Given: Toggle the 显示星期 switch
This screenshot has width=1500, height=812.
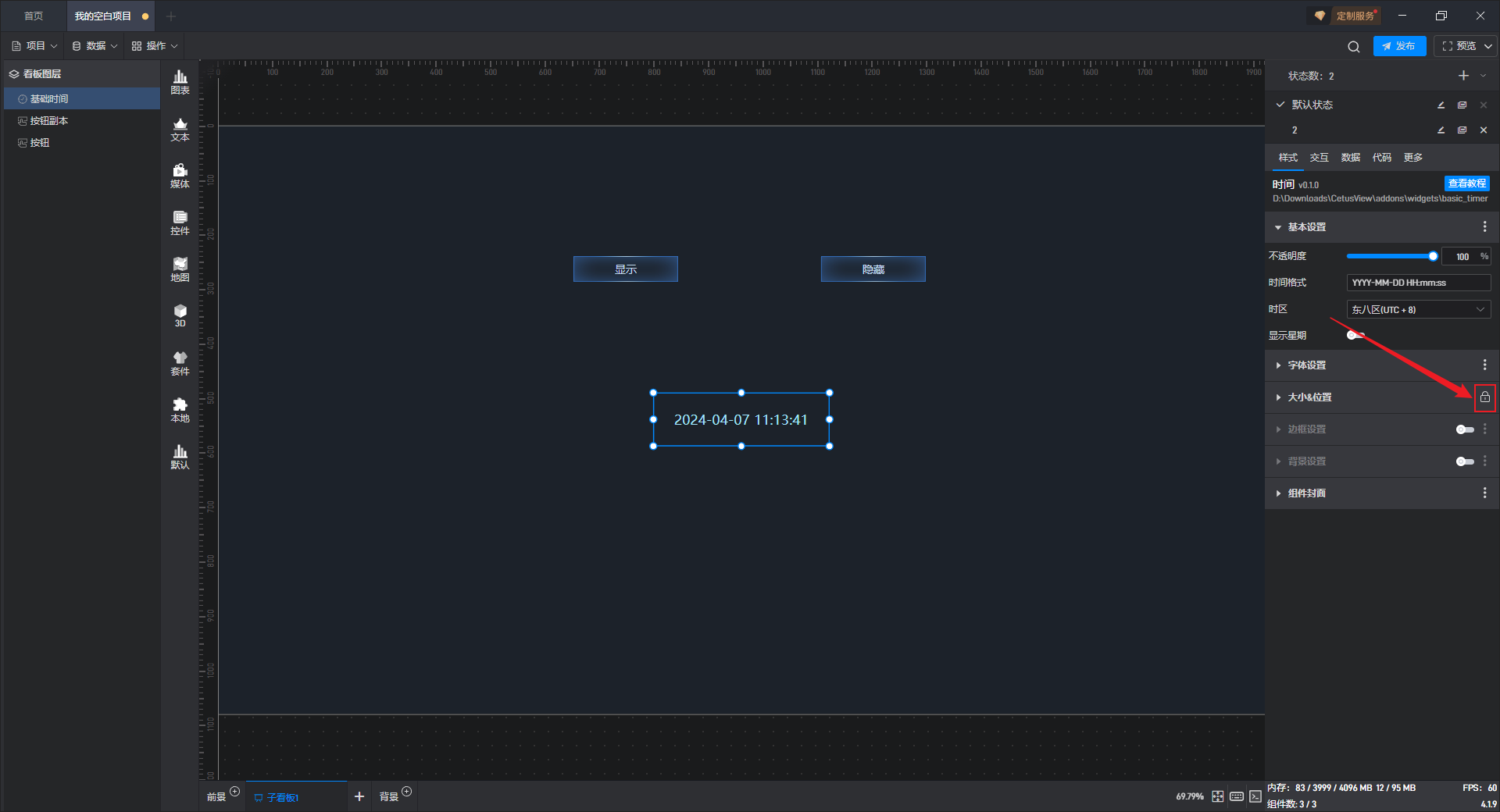Looking at the screenshot, I should point(1355,336).
